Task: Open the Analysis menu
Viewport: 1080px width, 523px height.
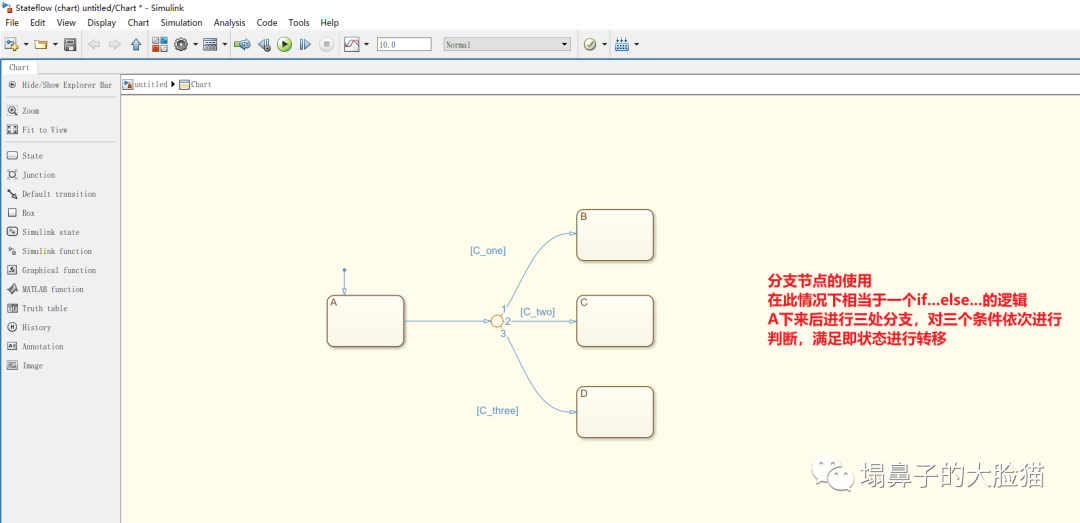Action: pos(230,23)
